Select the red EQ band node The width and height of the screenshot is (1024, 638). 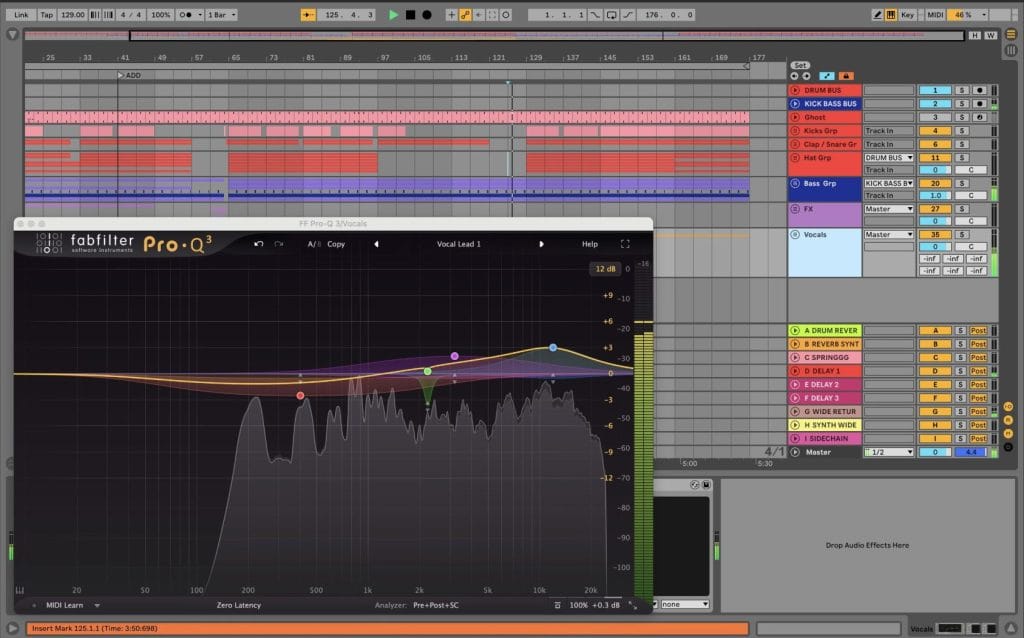click(x=300, y=396)
